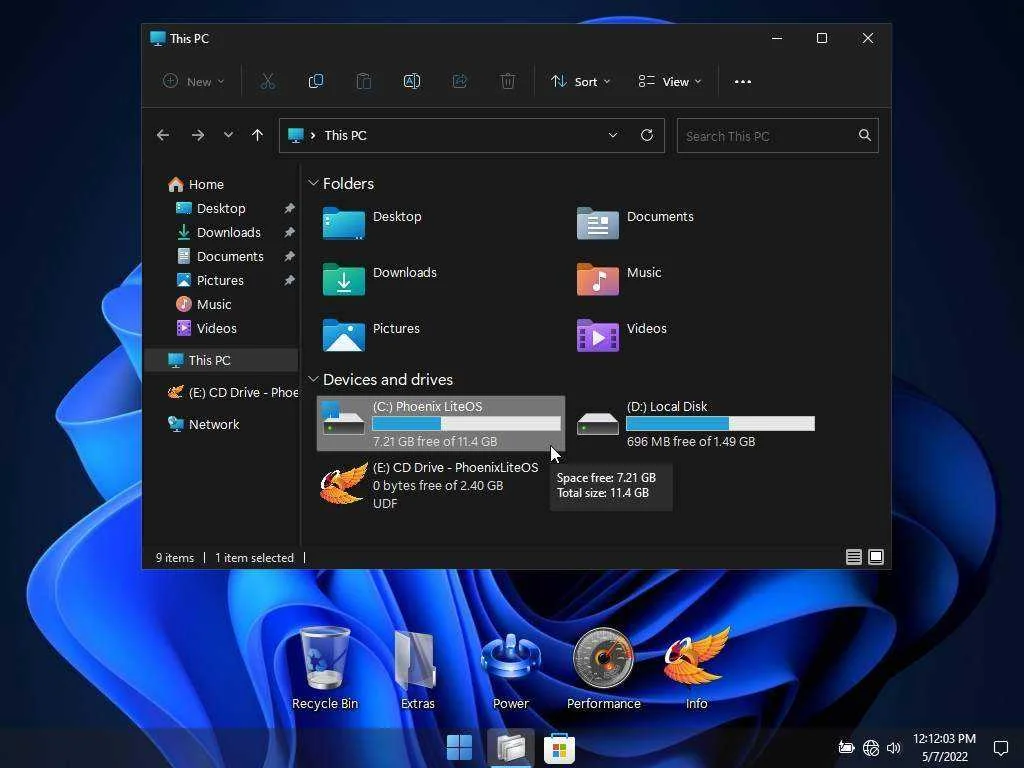Screen dimensions: 1024x768
Task: Open the See more three-dots menu
Action: pos(743,82)
